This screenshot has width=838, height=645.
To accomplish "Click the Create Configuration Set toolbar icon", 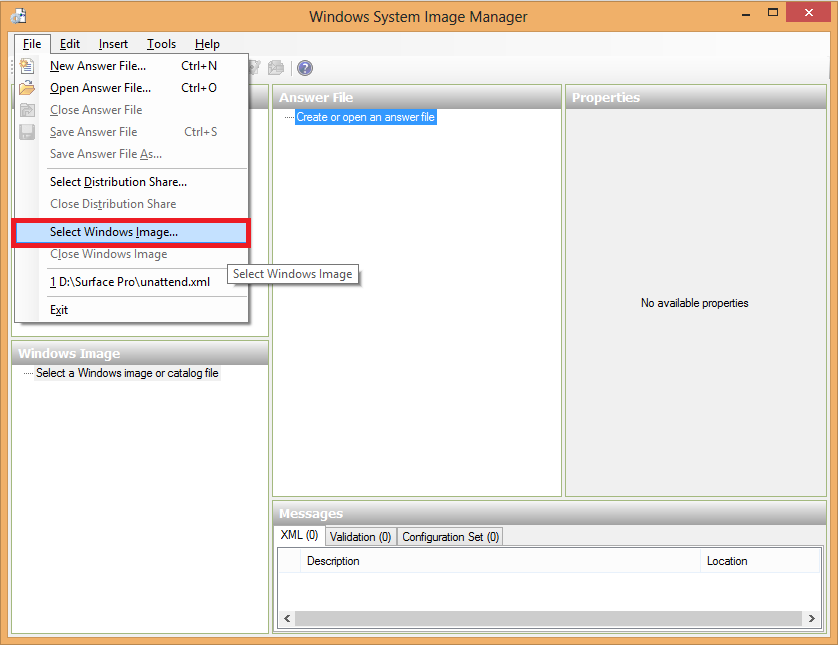I will pos(276,68).
